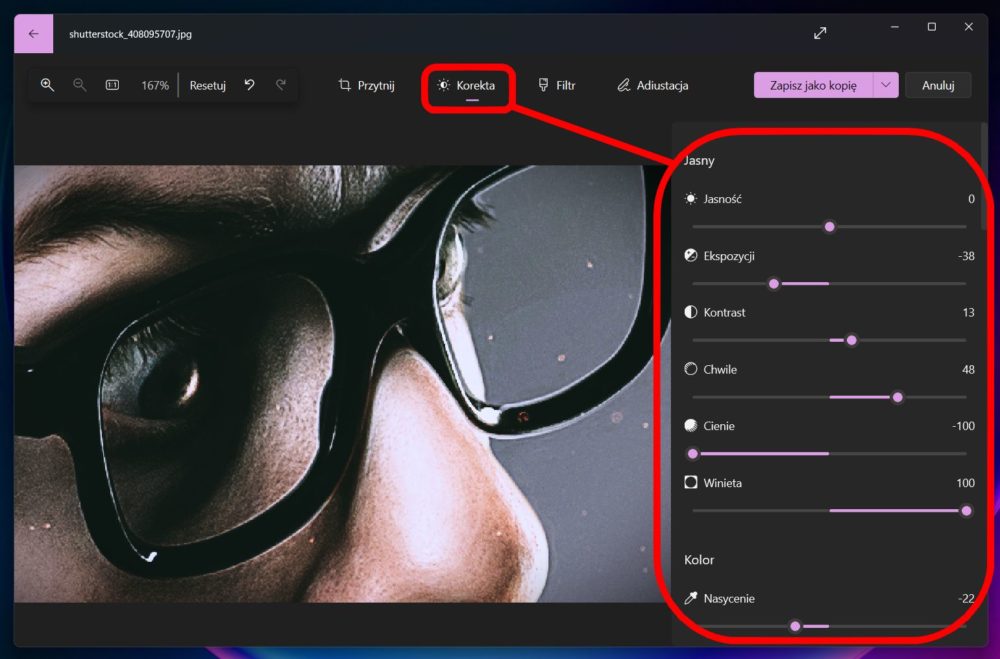Image resolution: width=1000 pixels, height=659 pixels.
Task: Show actual size with the 1:1 icon
Action: click(112, 85)
